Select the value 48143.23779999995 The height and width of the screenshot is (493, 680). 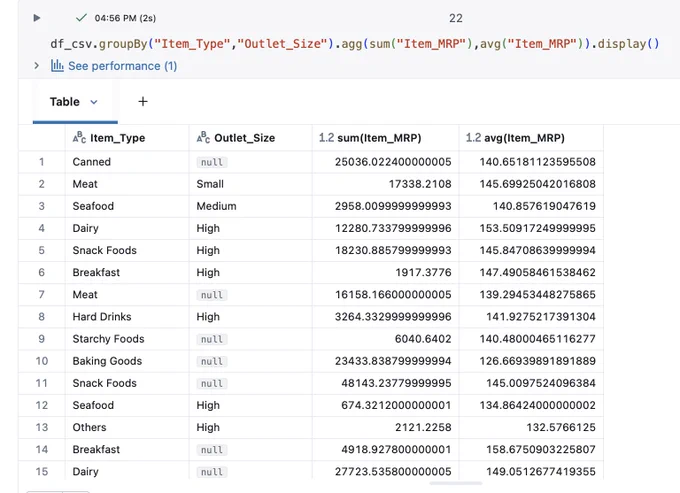[x=396, y=383]
